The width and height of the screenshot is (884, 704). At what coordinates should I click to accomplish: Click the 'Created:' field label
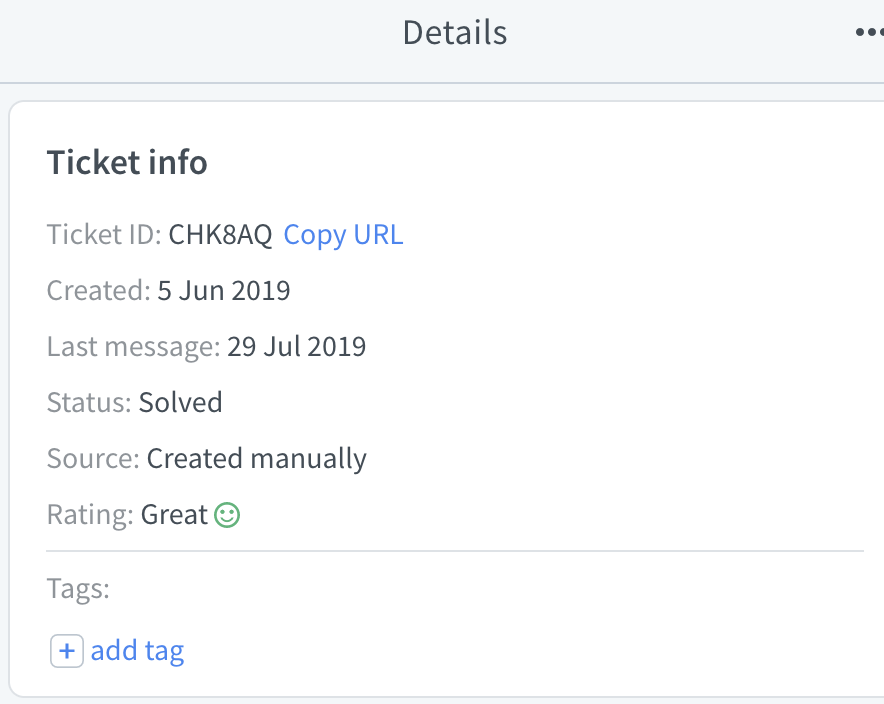[x=98, y=291]
